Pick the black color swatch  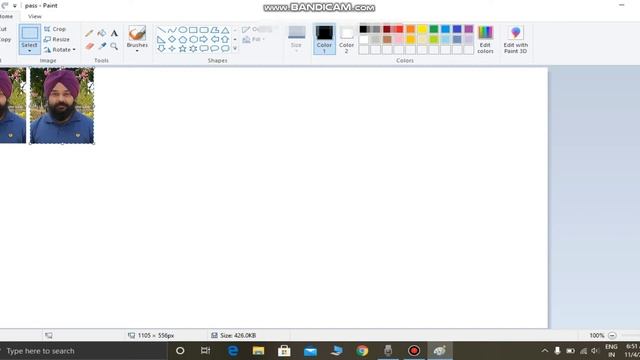coord(363,29)
